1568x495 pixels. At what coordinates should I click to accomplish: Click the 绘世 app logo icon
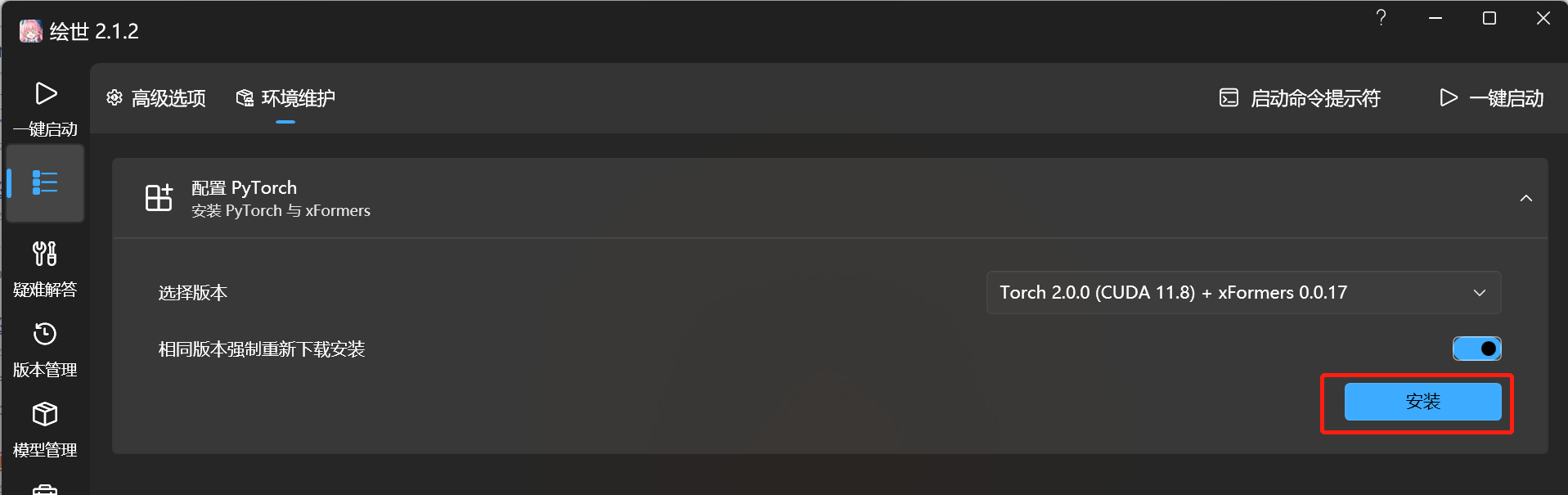point(30,31)
